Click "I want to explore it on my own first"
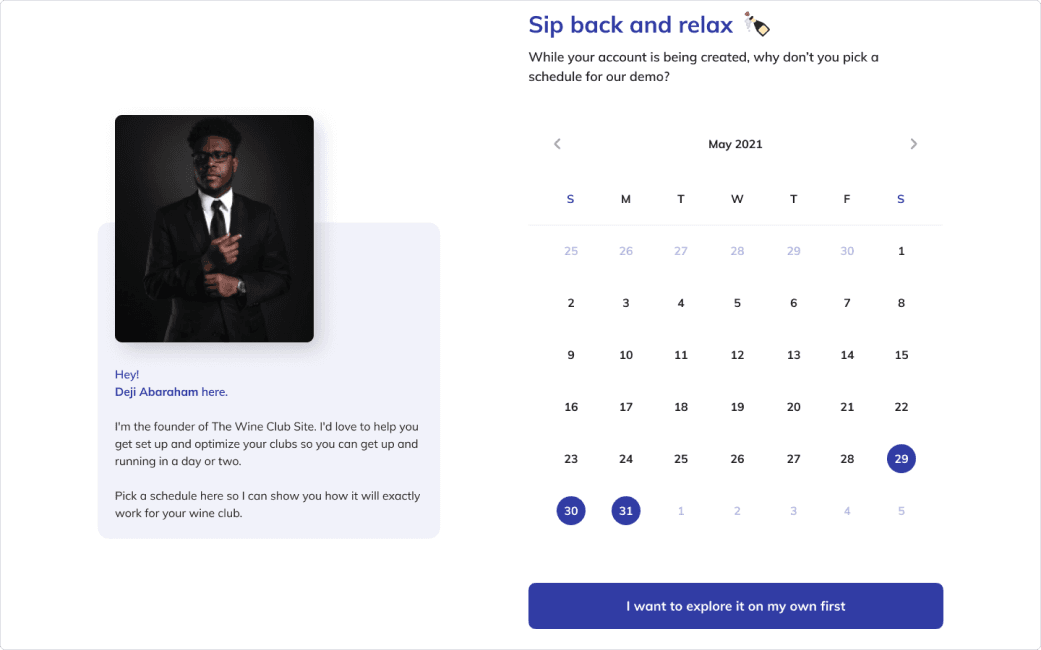 pyautogui.click(x=735, y=606)
